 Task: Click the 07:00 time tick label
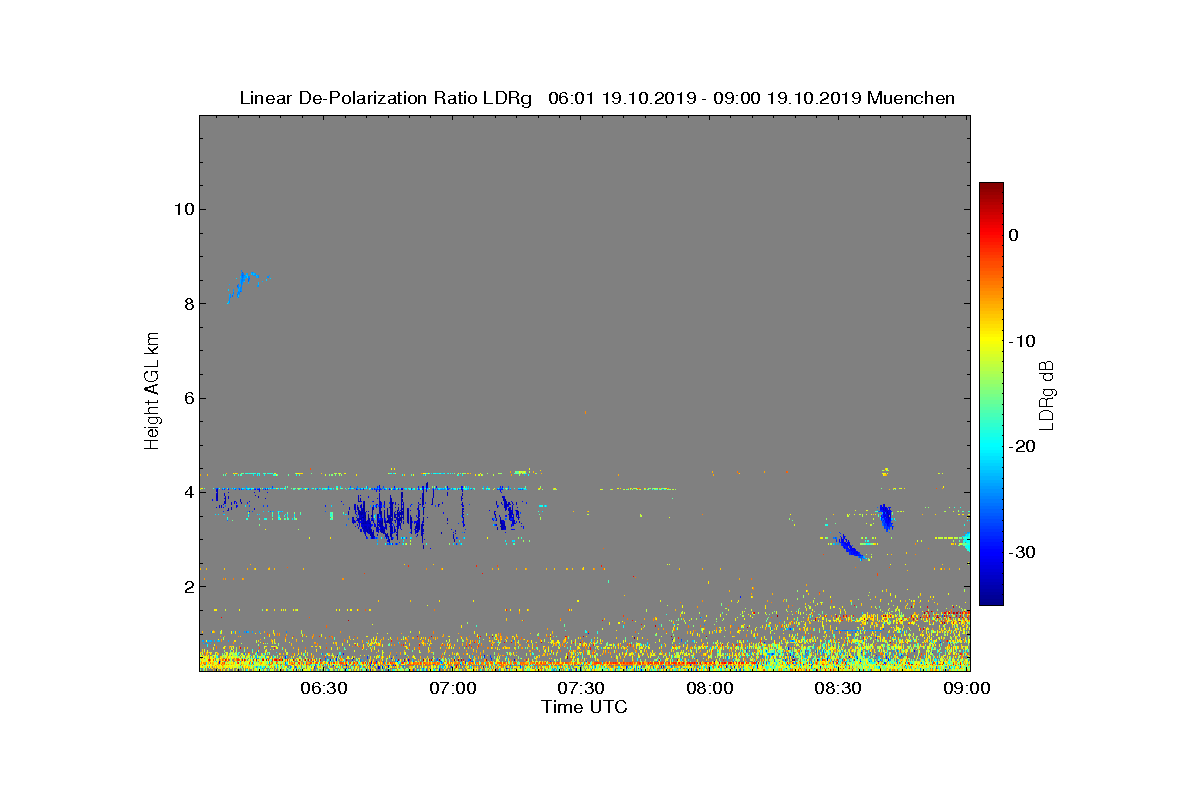[452, 688]
